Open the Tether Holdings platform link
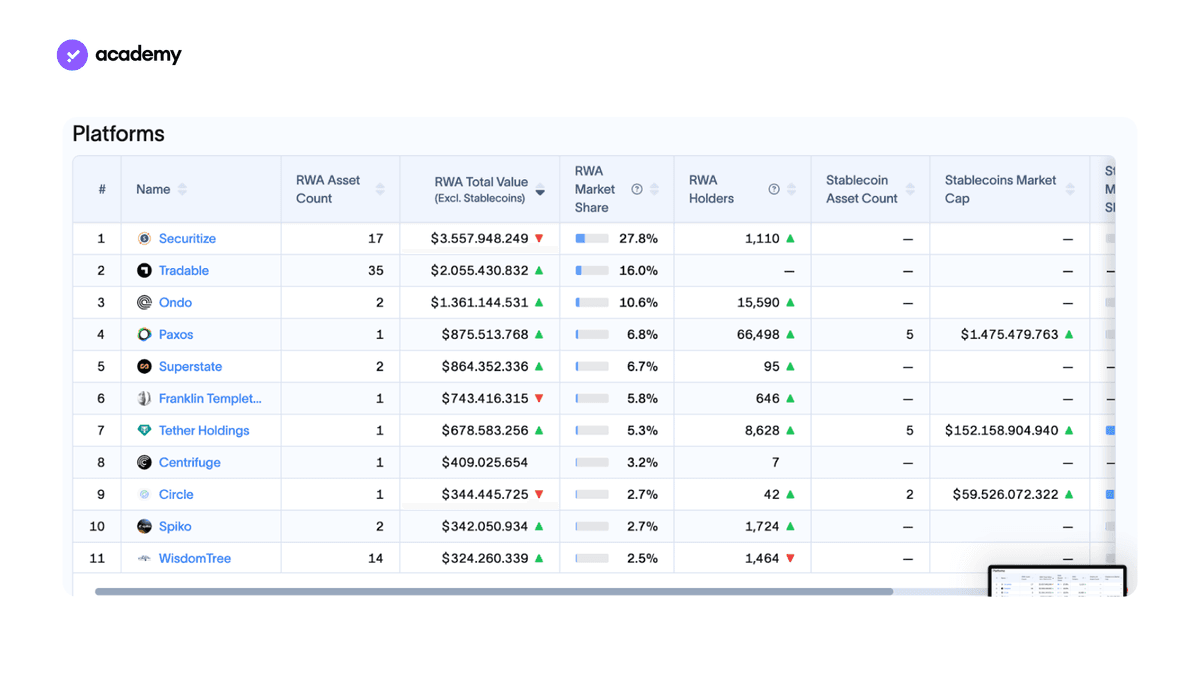Screen dimensions: 1200x675 [204, 430]
